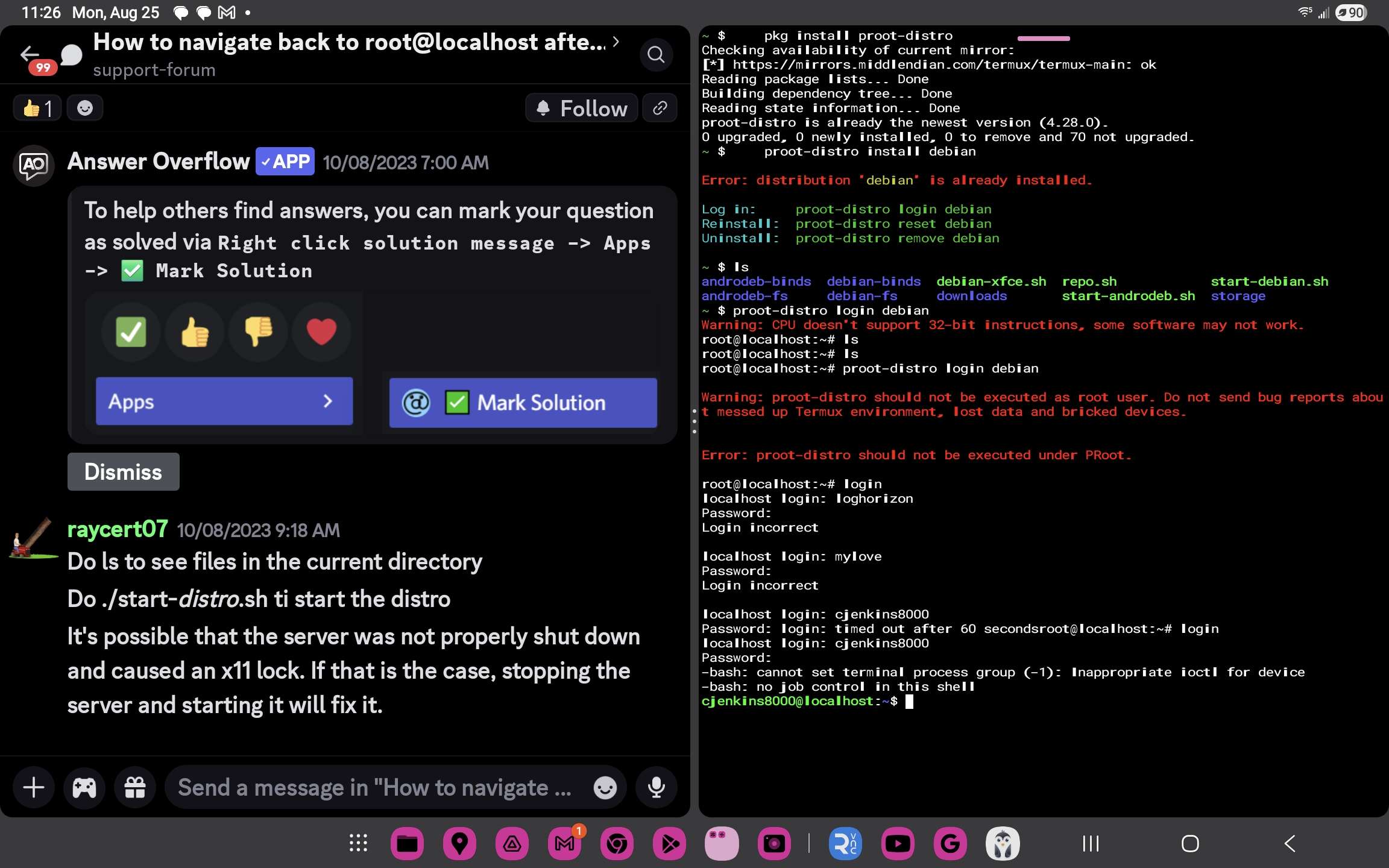Tap raycert07 message timestamp 9:18 AM
This screenshot has width=1389, height=868.
259,530
